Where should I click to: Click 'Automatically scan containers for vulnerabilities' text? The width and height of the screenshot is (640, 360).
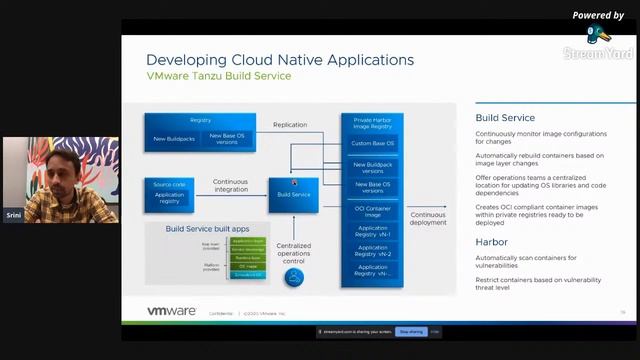coord(526,262)
